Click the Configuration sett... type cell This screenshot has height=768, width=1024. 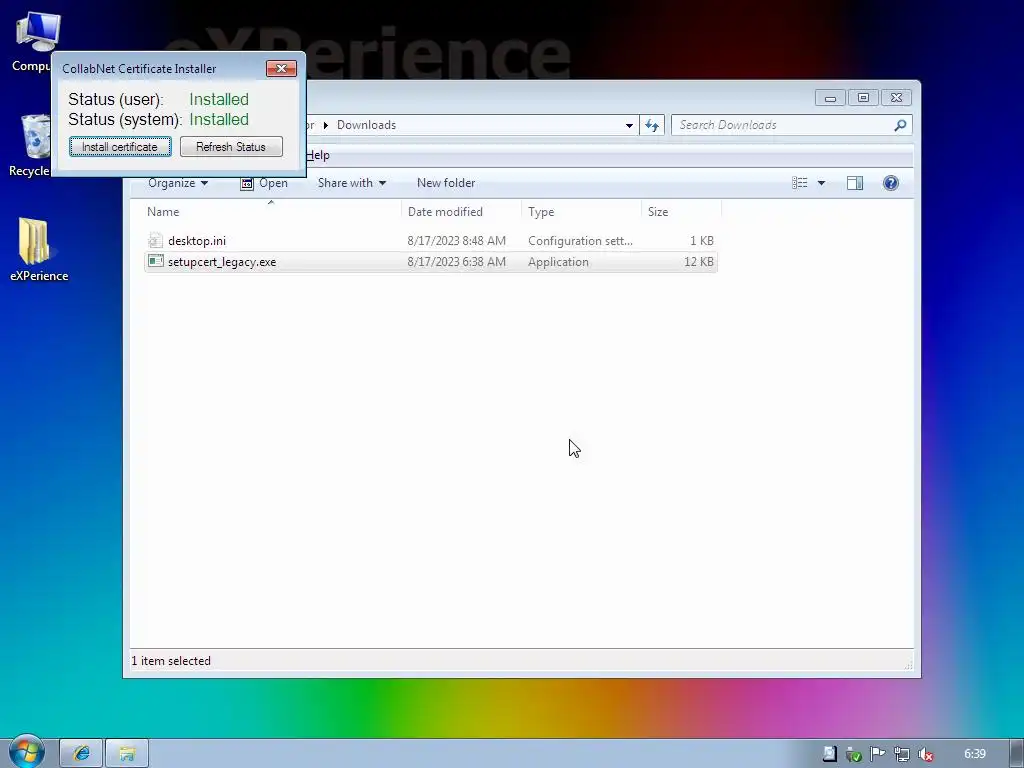[580, 240]
